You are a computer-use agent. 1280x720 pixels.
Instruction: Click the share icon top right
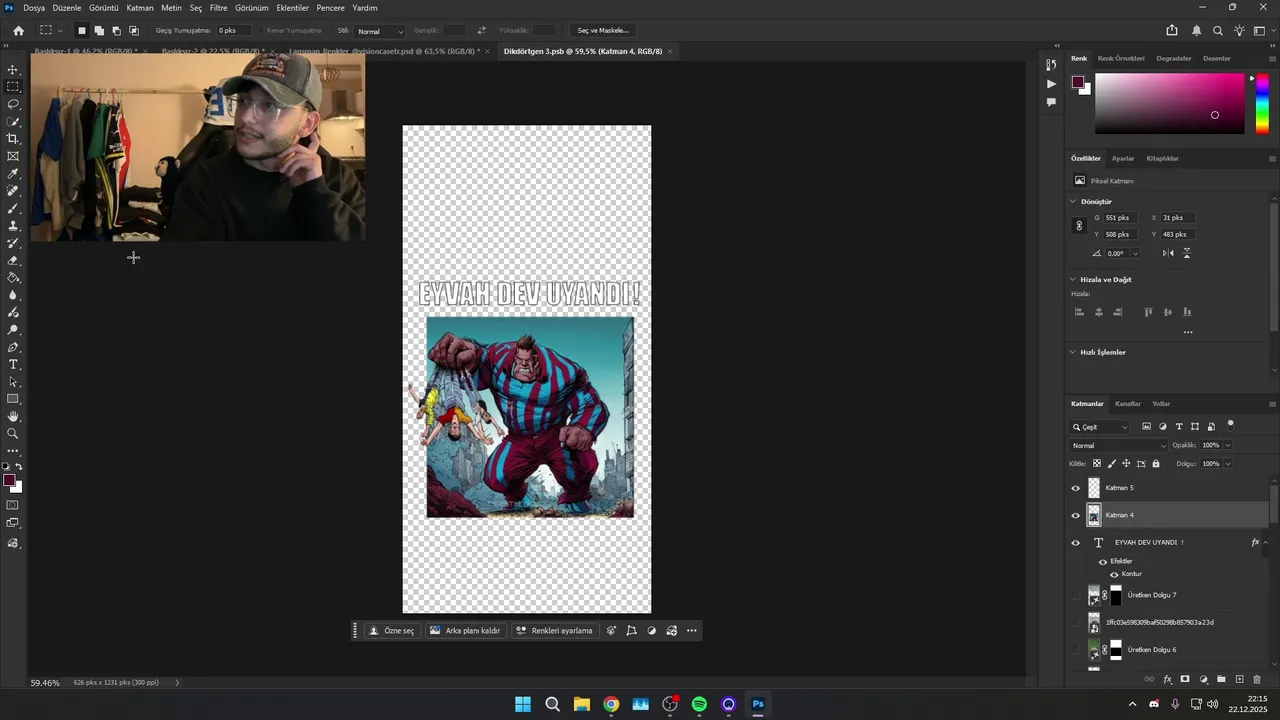[x=1171, y=30]
